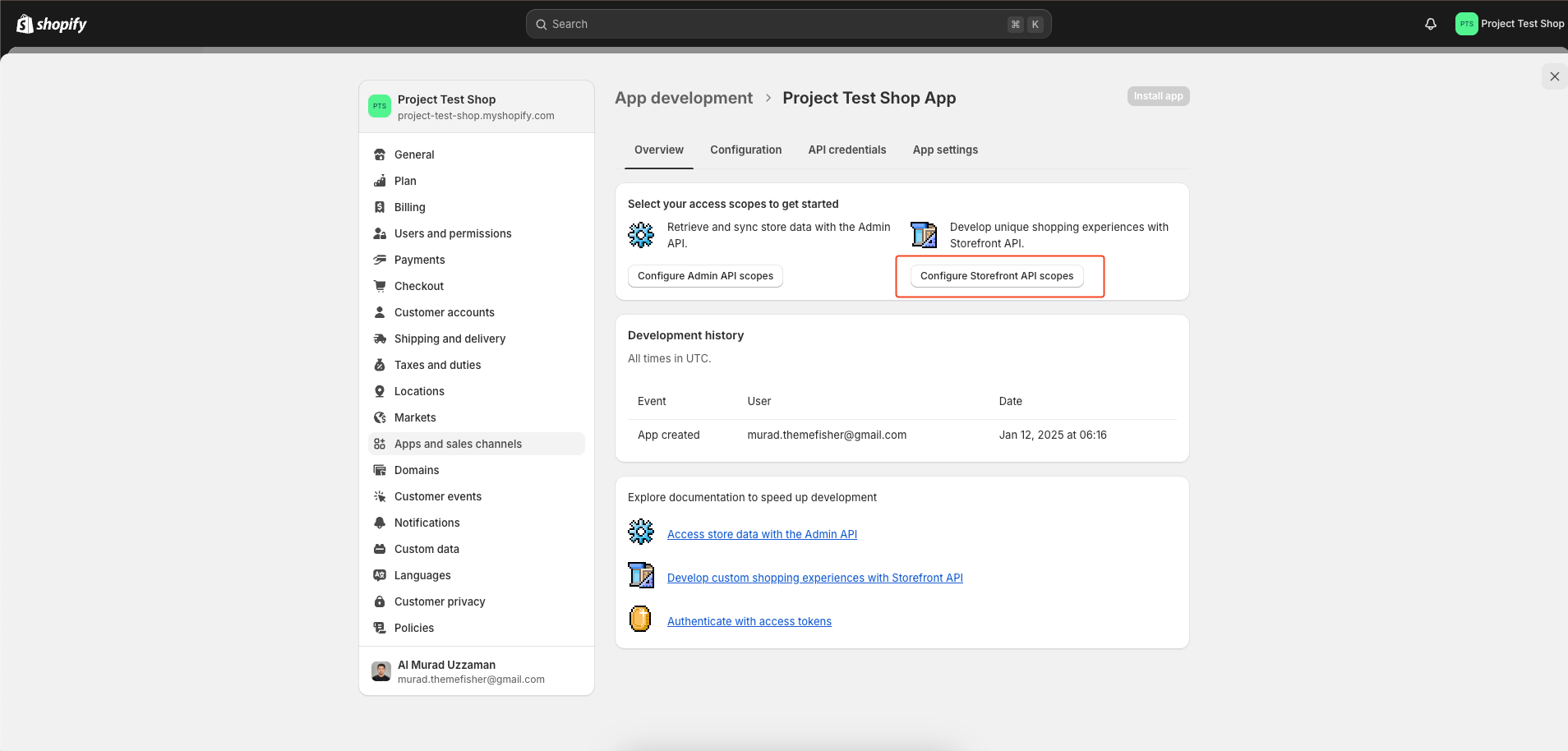Click the Install app button
The height and width of the screenshot is (751, 1568).
[1158, 96]
